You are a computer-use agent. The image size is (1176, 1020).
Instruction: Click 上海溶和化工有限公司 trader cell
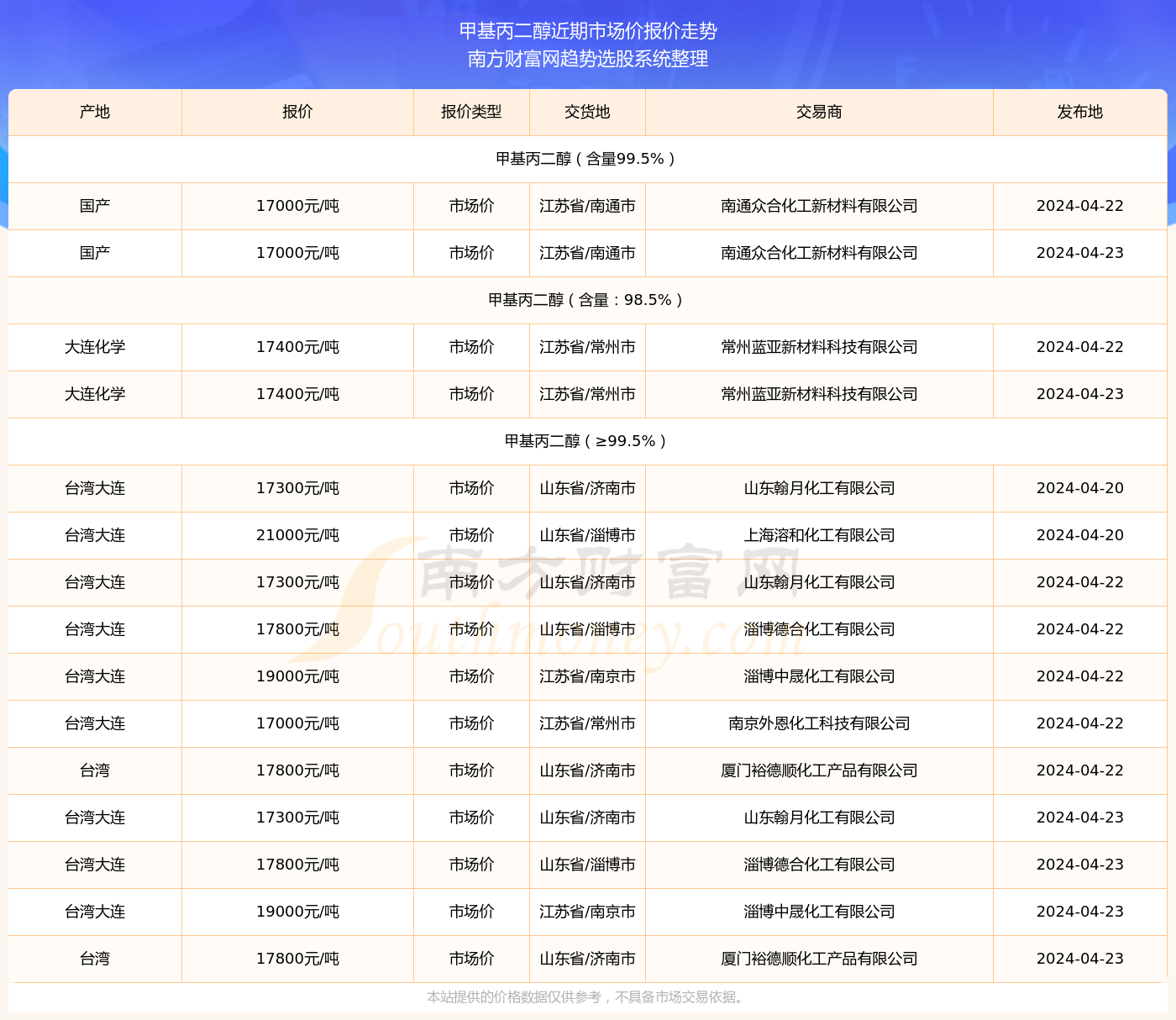[819, 535]
